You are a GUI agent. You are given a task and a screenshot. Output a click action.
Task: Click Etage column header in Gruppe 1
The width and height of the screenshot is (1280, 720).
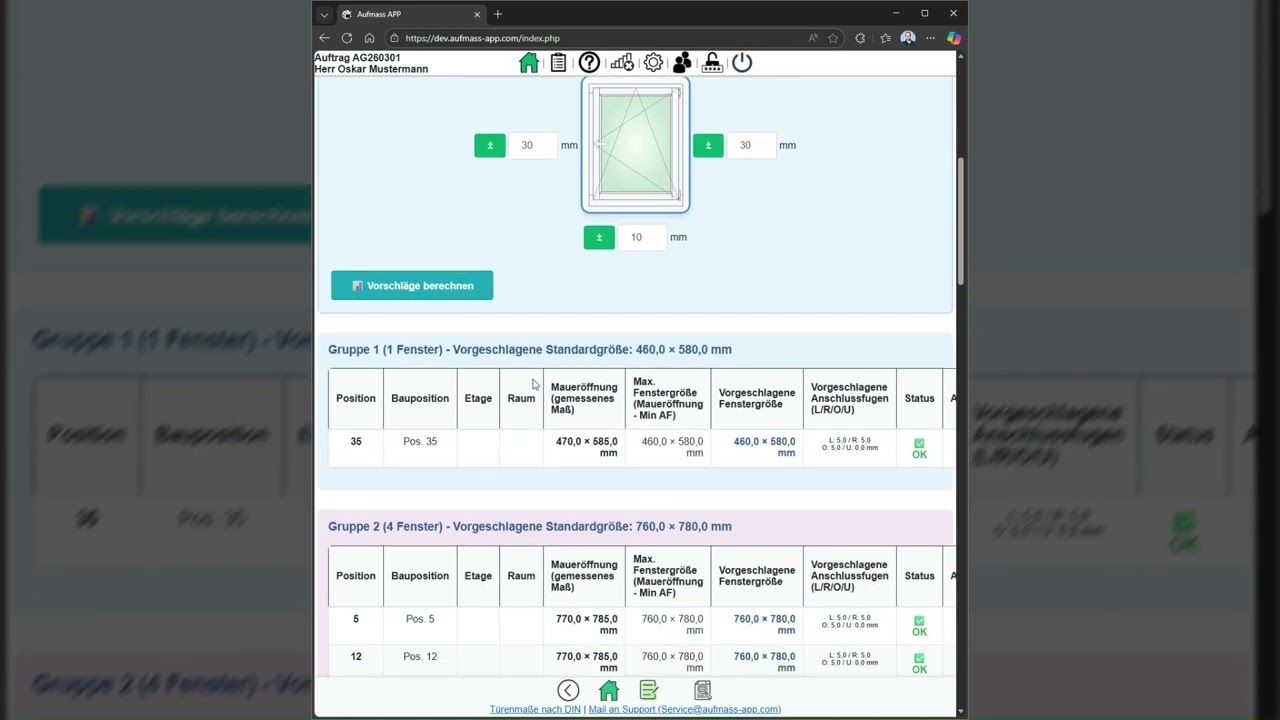click(x=478, y=398)
